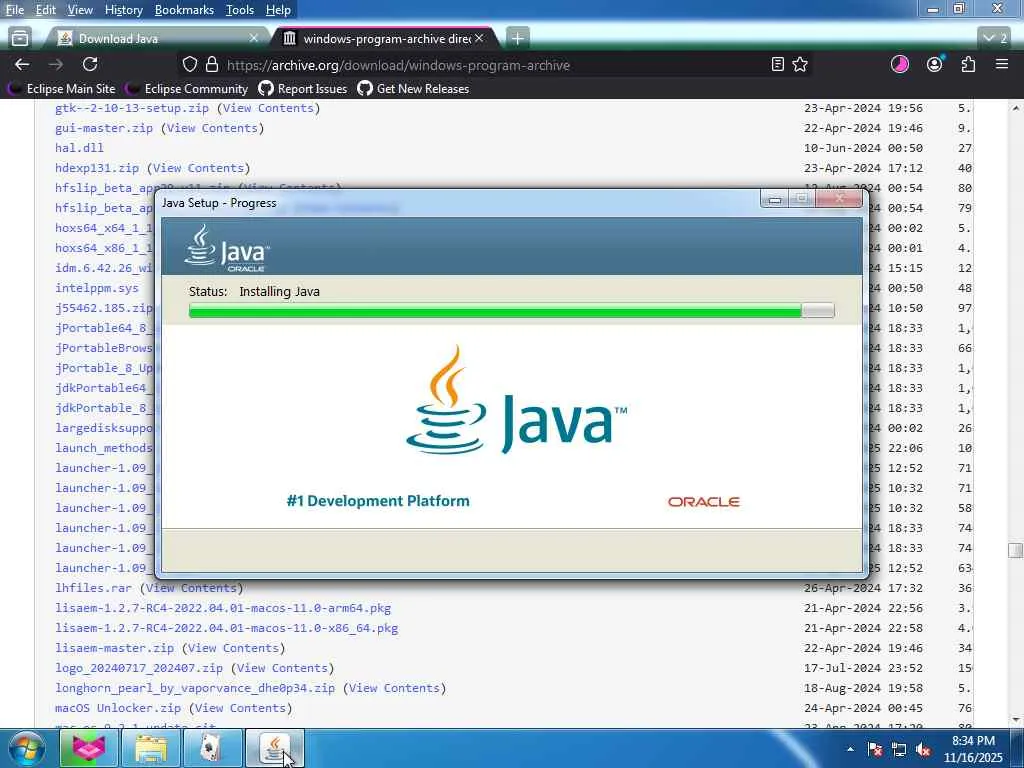Download logo_20240717_202407.zip

pos(139,668)
